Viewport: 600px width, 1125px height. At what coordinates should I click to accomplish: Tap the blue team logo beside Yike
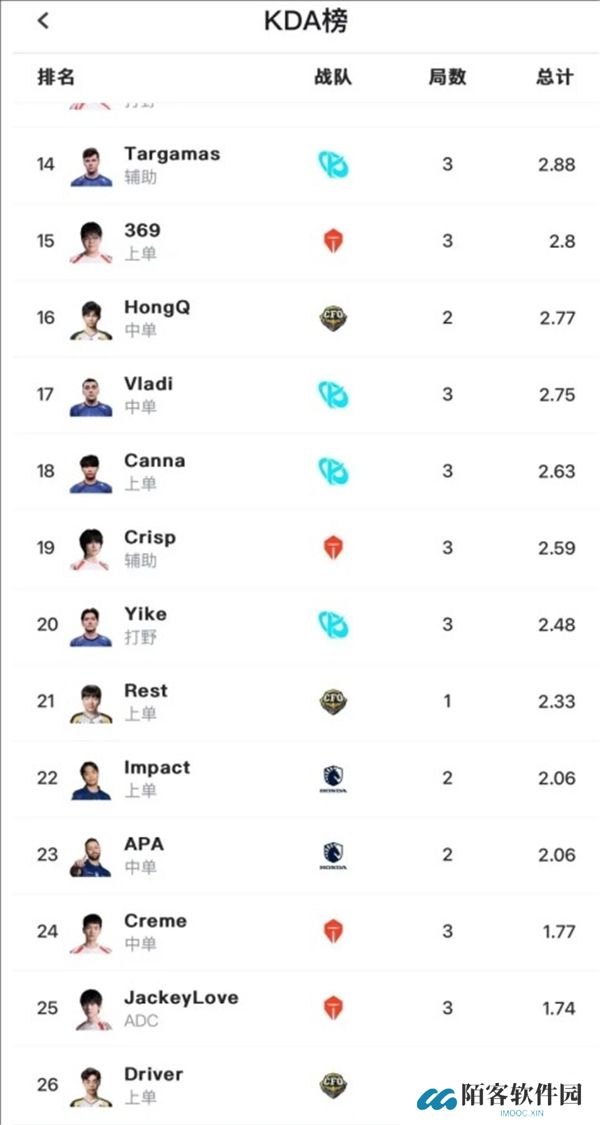[333, 625]
